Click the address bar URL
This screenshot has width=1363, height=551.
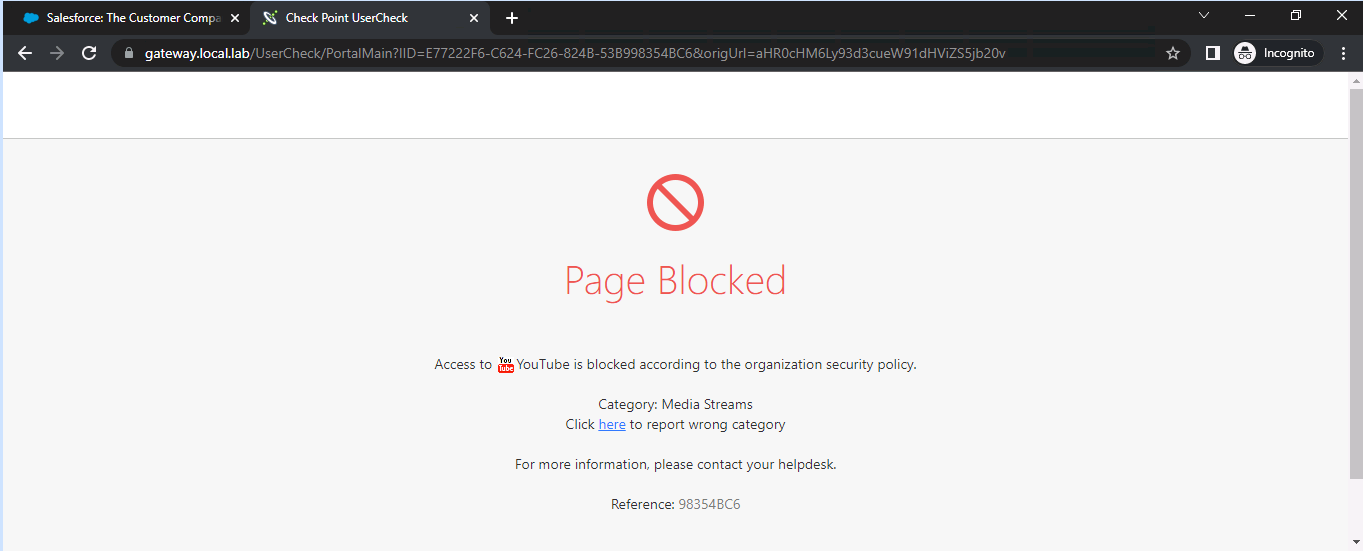575,53
